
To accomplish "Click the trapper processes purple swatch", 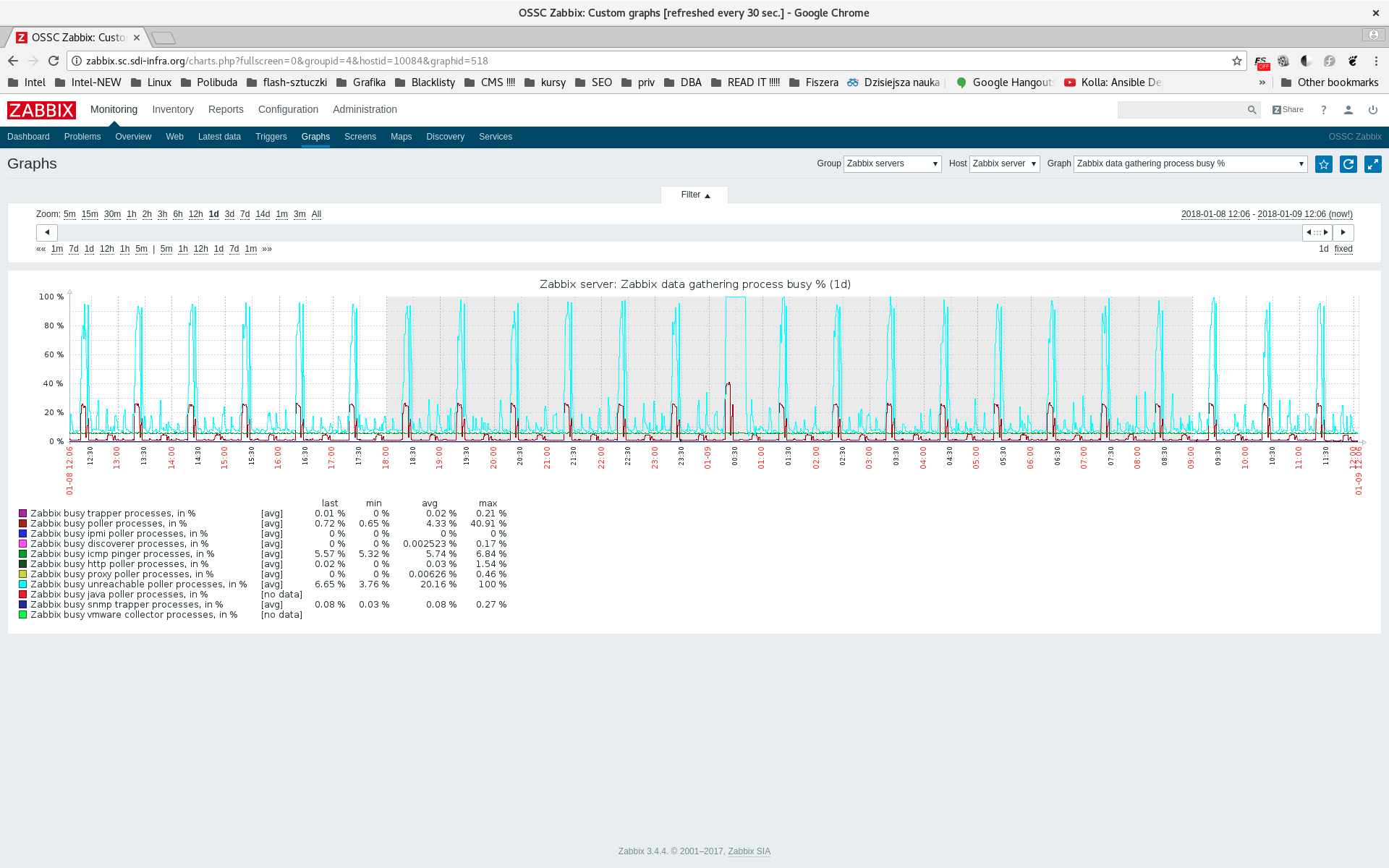I will click(x=22, y=514).
